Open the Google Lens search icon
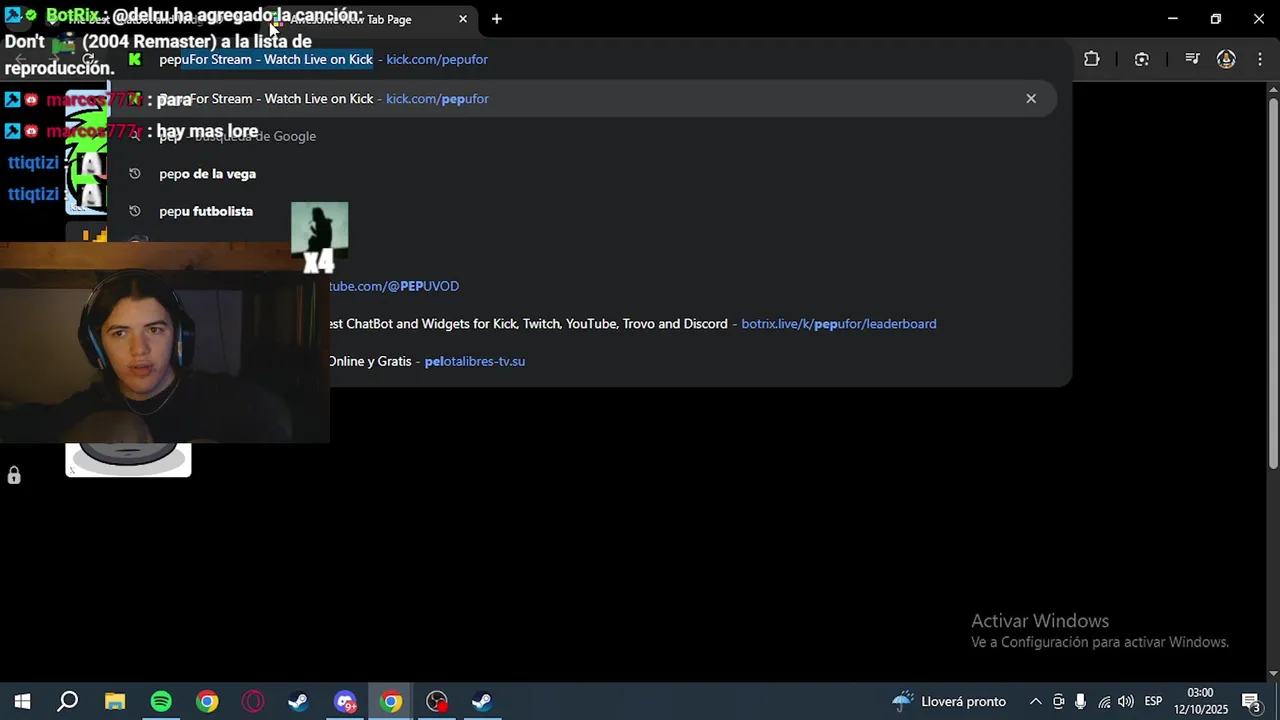This screenshot has width=1280, height=720. [x=1142, y=59]
